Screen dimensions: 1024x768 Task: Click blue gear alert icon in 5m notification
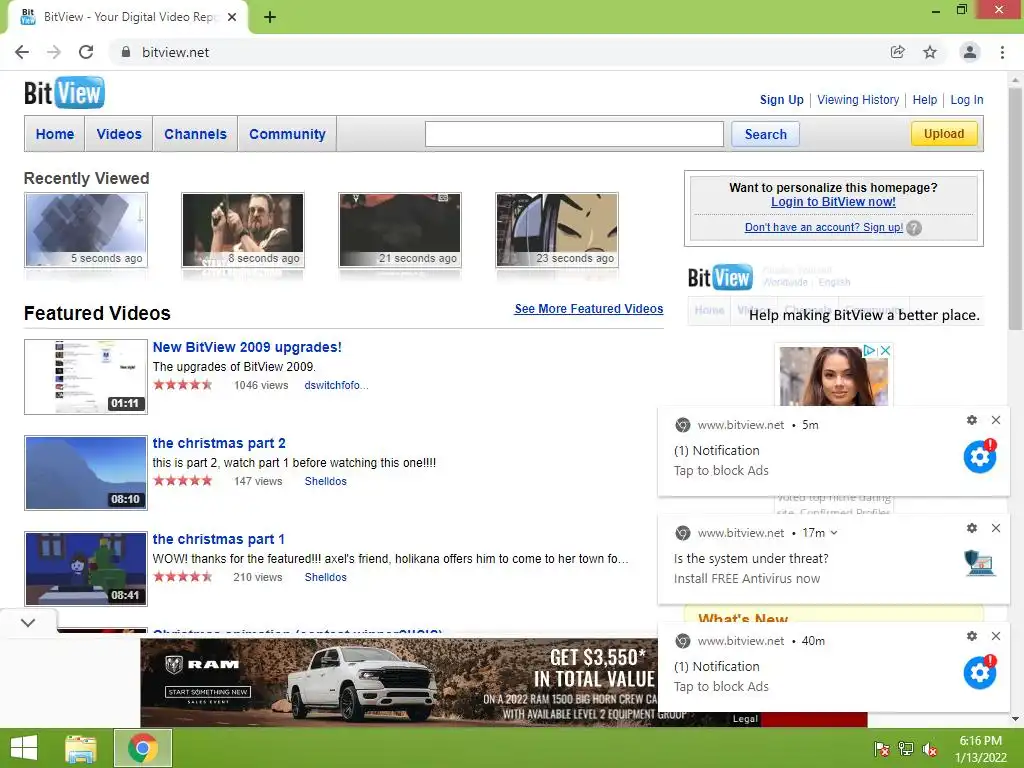click(980, 456)
